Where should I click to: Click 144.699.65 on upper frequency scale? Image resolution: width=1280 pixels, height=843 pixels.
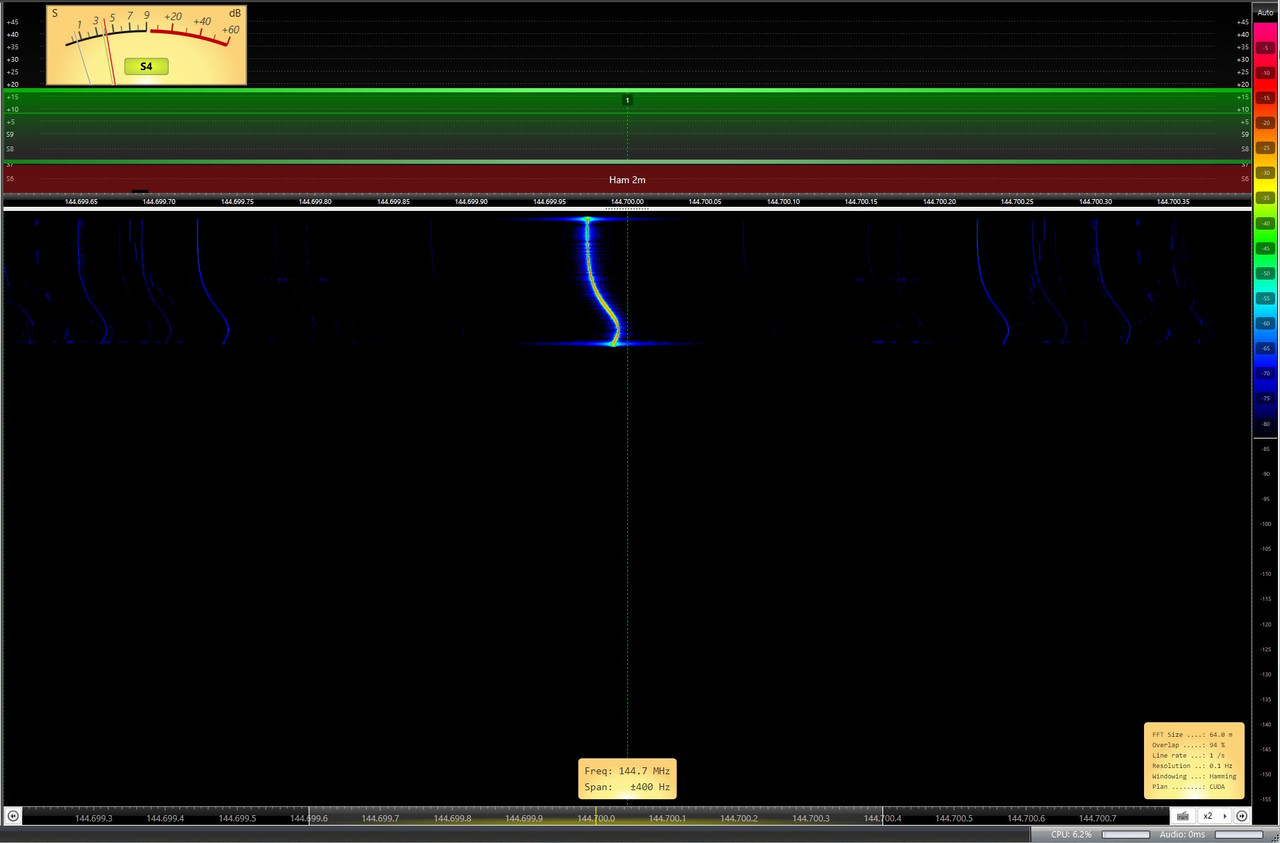point(81,201)
